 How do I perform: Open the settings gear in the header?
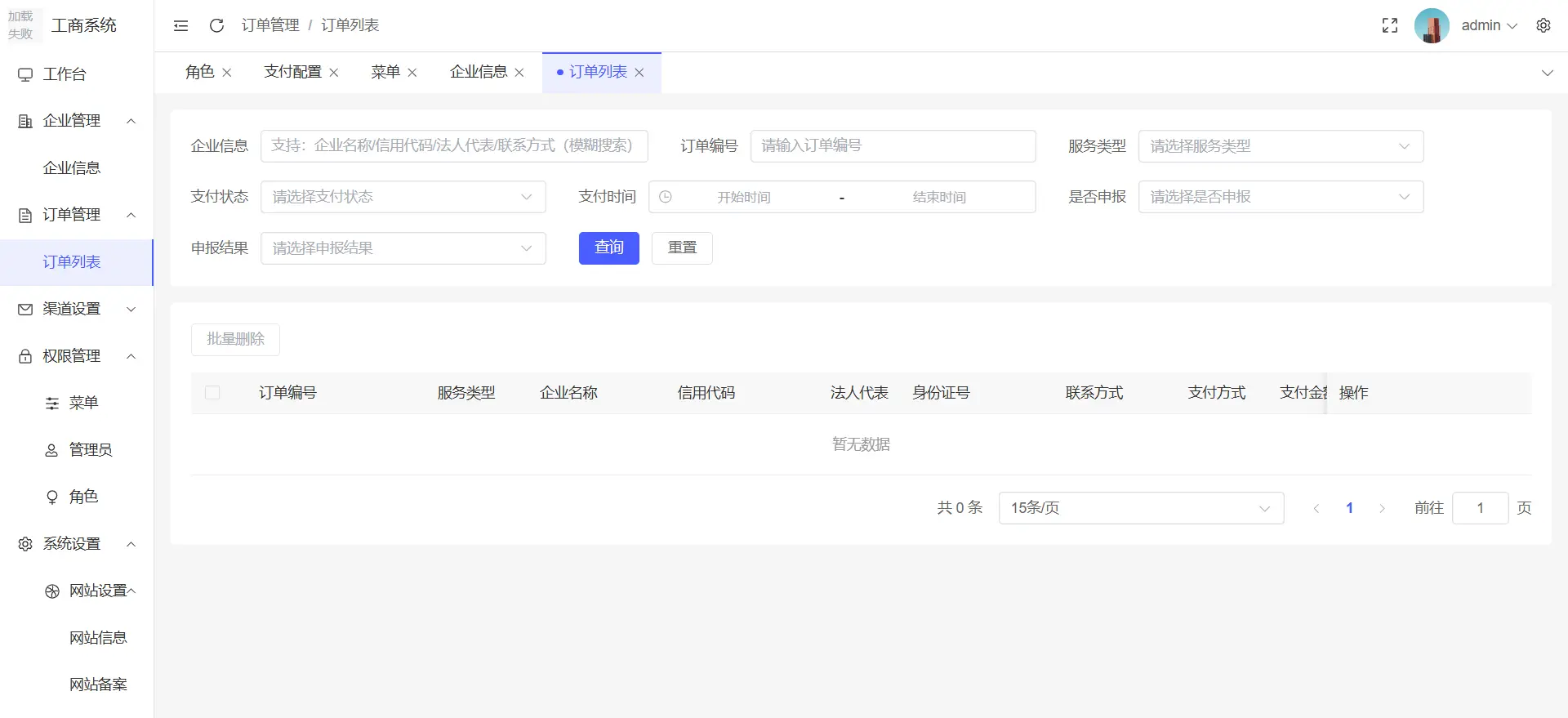(x=1543, y=25)
